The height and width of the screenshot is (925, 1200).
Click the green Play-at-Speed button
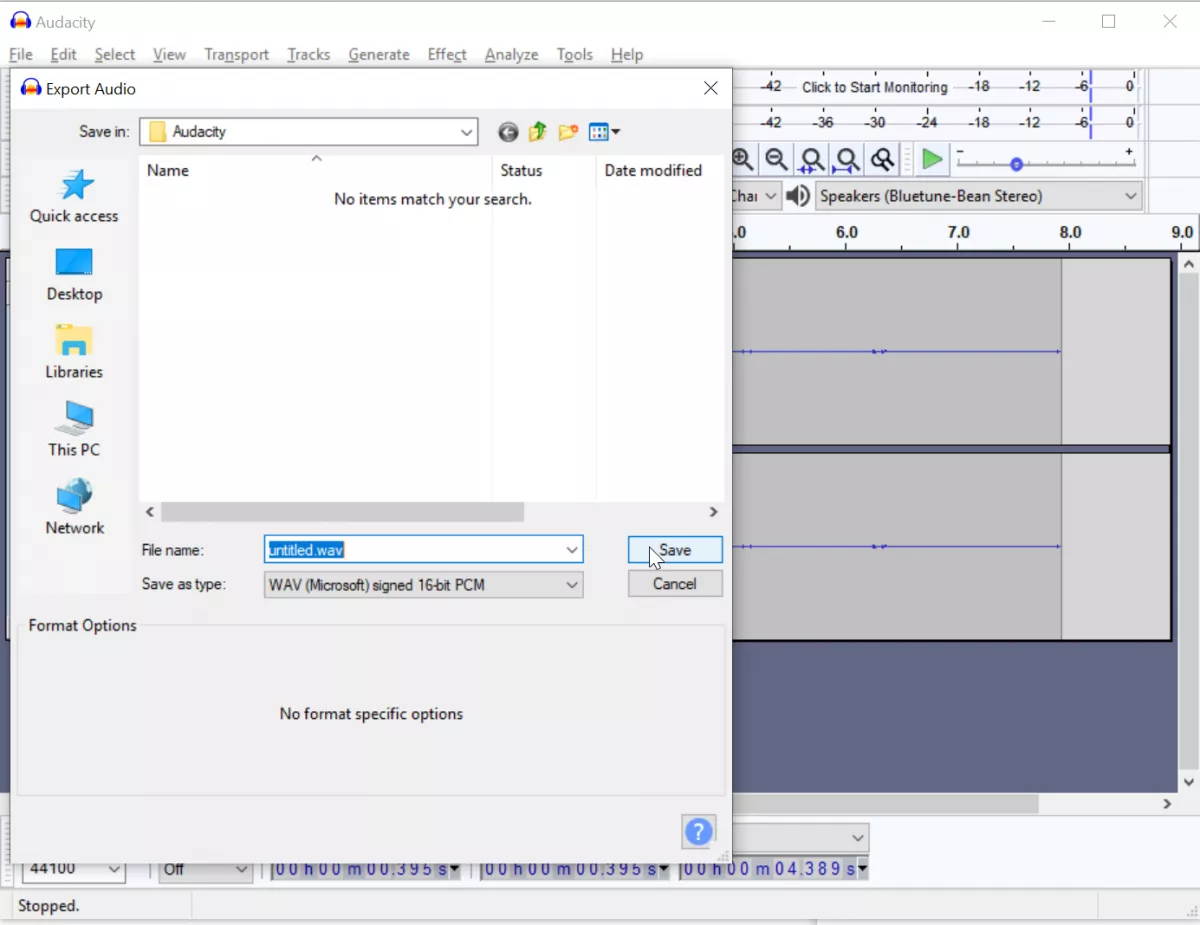[932, 159]
